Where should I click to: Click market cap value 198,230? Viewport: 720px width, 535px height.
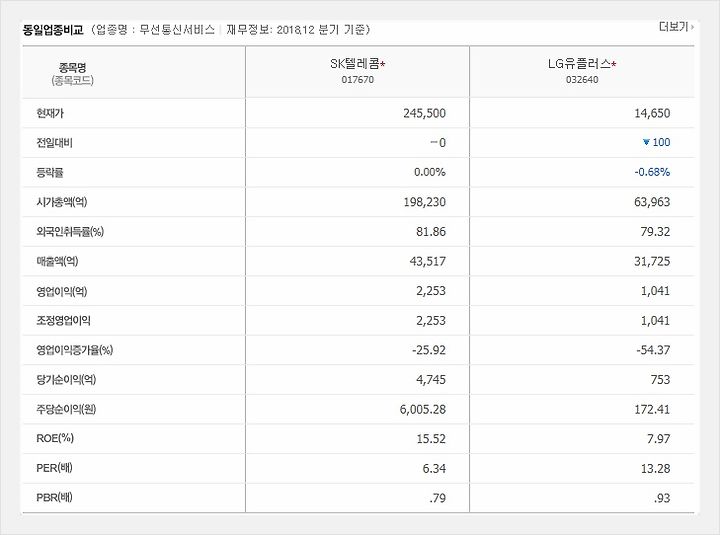[424, 202]
